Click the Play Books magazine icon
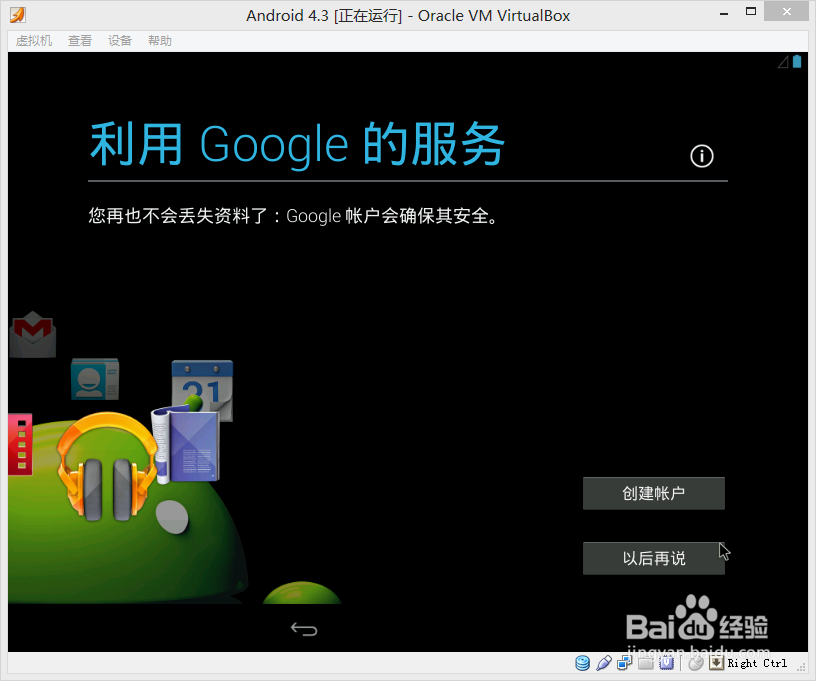 coord(185,445)
